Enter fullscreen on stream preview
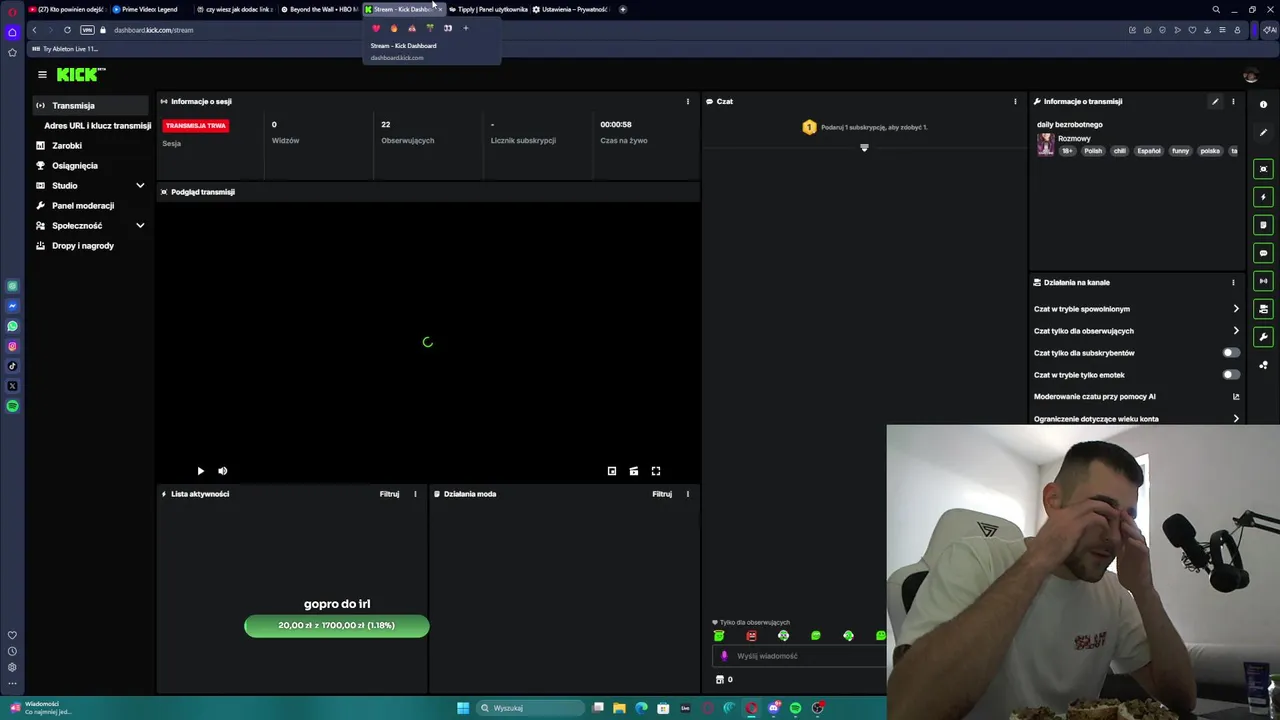The image size is (1280, 720). pos(656,471)
